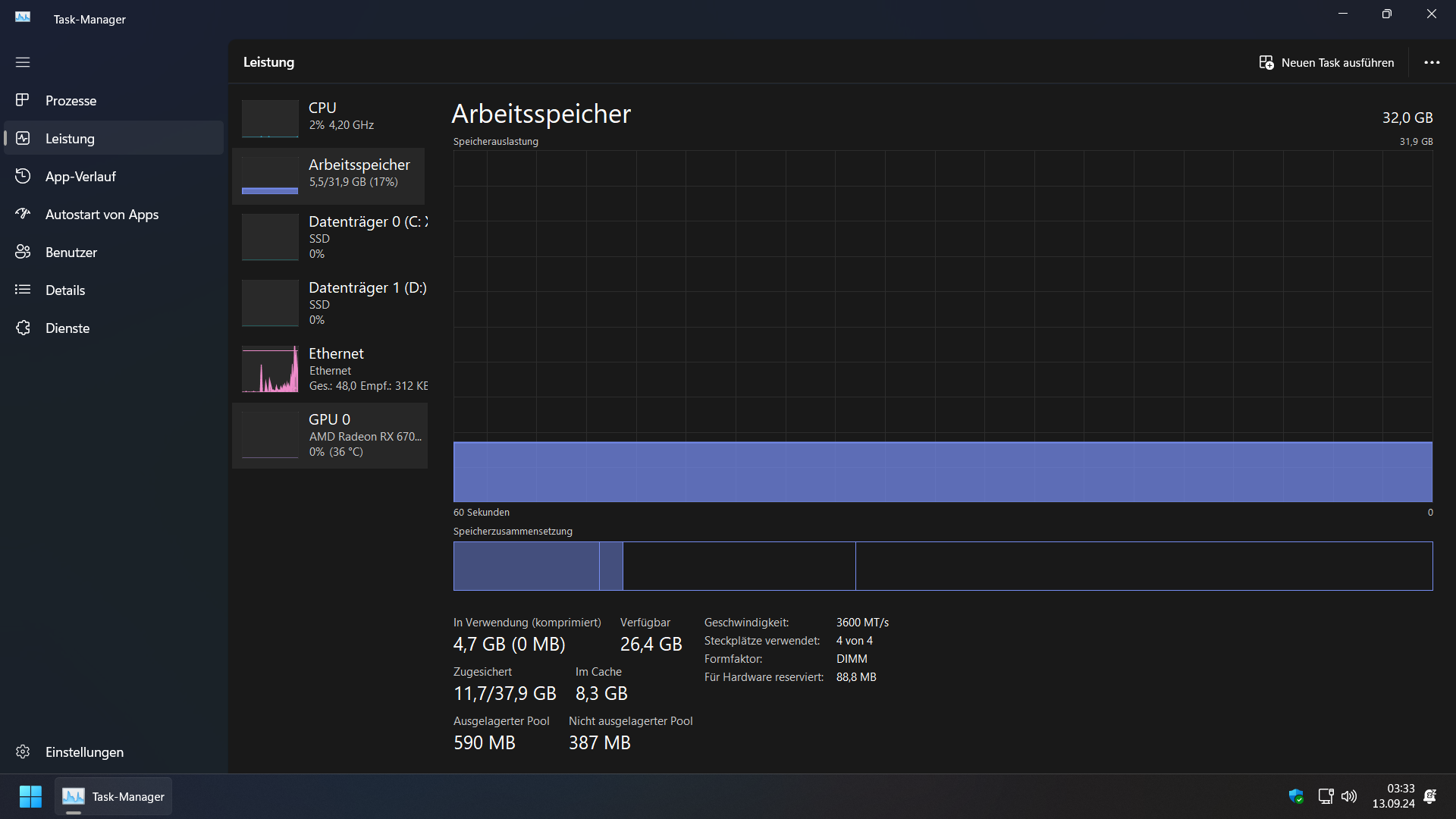This screenshot has width=1456, height=819.
Task: Click the Speicherzusammensetzung memory composition bar
Action: (943, 566)
